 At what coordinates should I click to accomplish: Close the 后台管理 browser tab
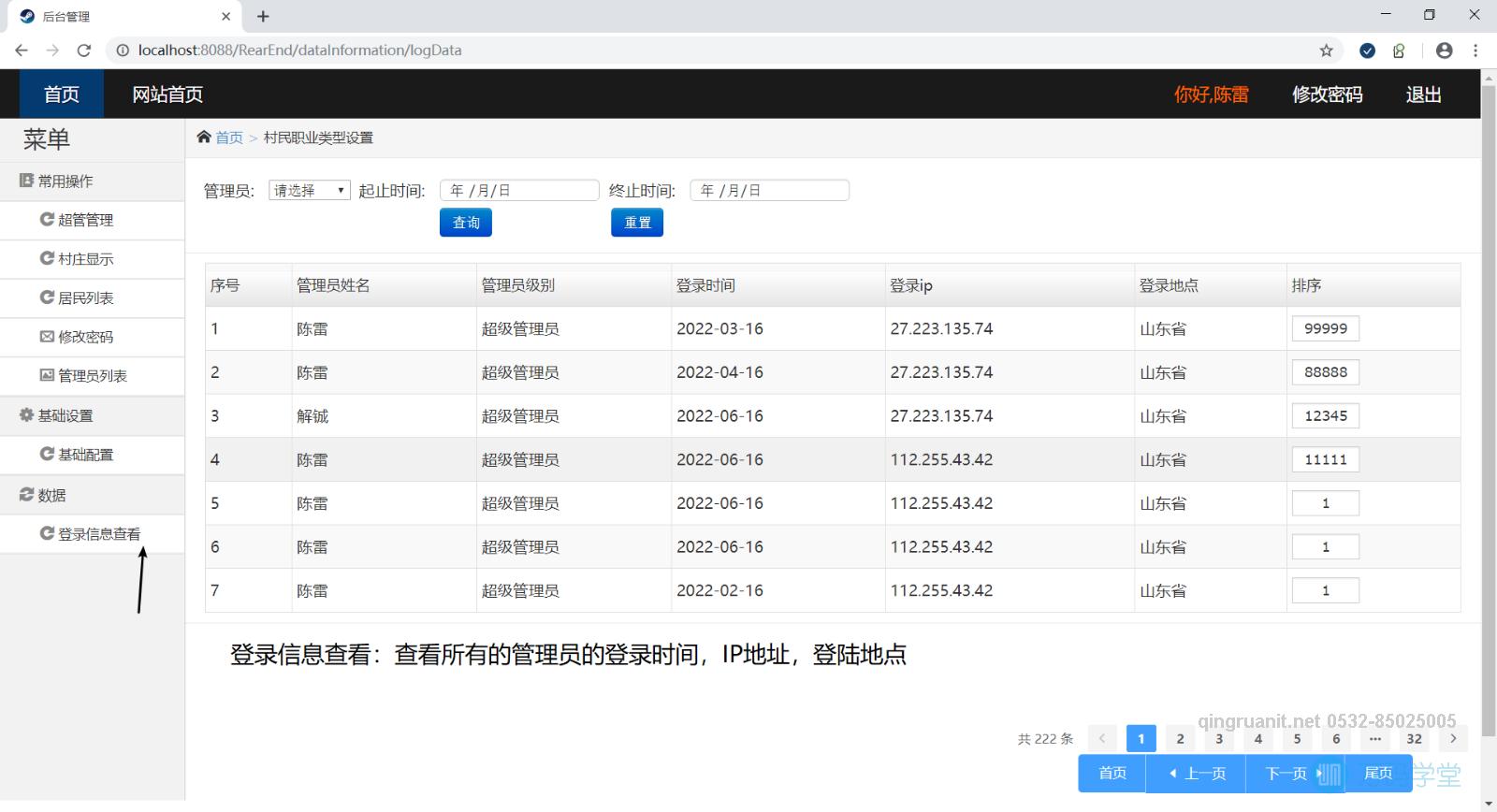(225, 16)
